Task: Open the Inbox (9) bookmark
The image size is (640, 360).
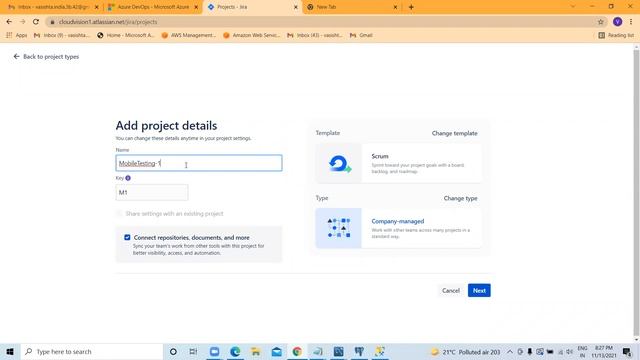Action: 62,35
